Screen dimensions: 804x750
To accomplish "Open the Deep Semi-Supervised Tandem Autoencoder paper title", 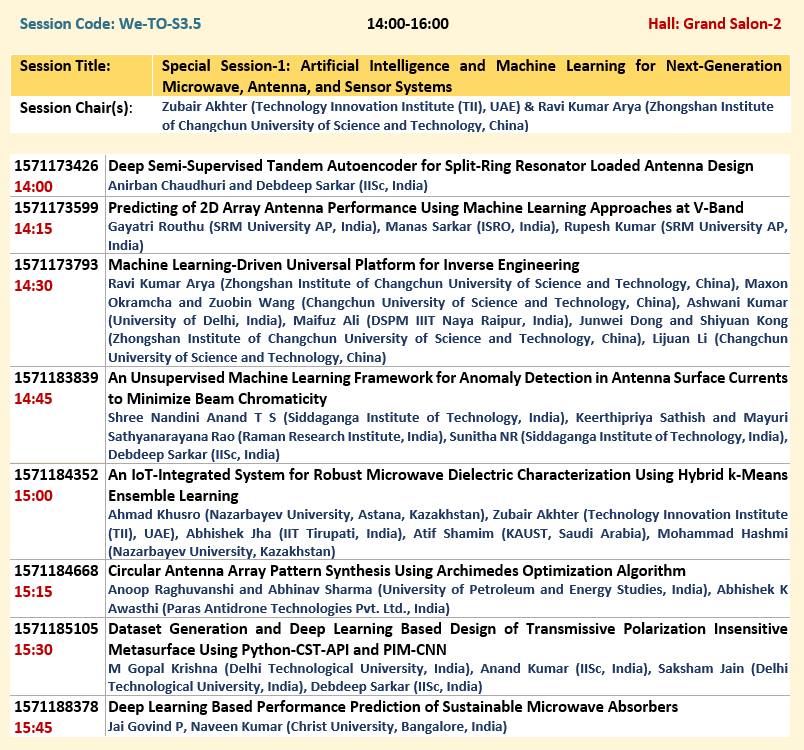I will (x=430, y=166).
